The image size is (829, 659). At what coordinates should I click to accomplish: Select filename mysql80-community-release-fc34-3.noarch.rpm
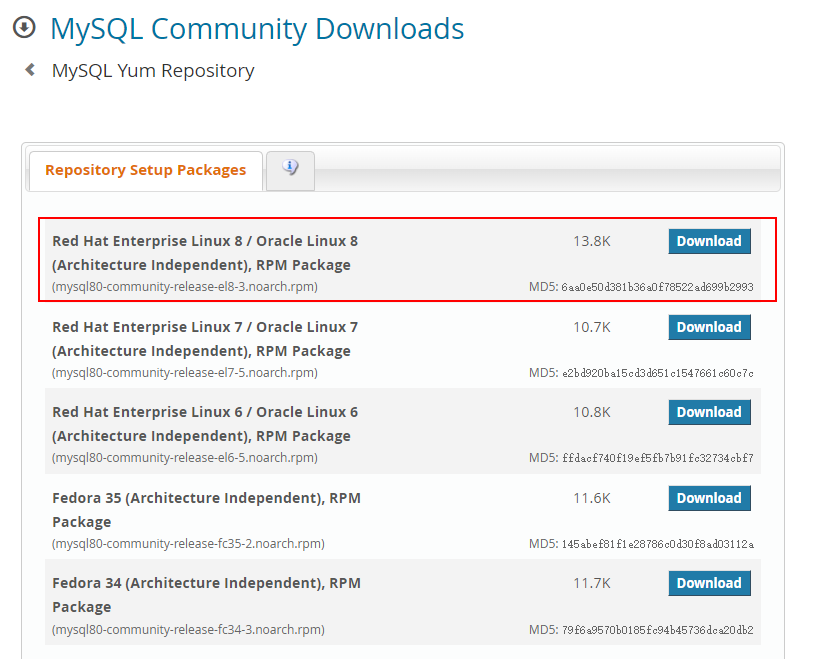(188, 630)
